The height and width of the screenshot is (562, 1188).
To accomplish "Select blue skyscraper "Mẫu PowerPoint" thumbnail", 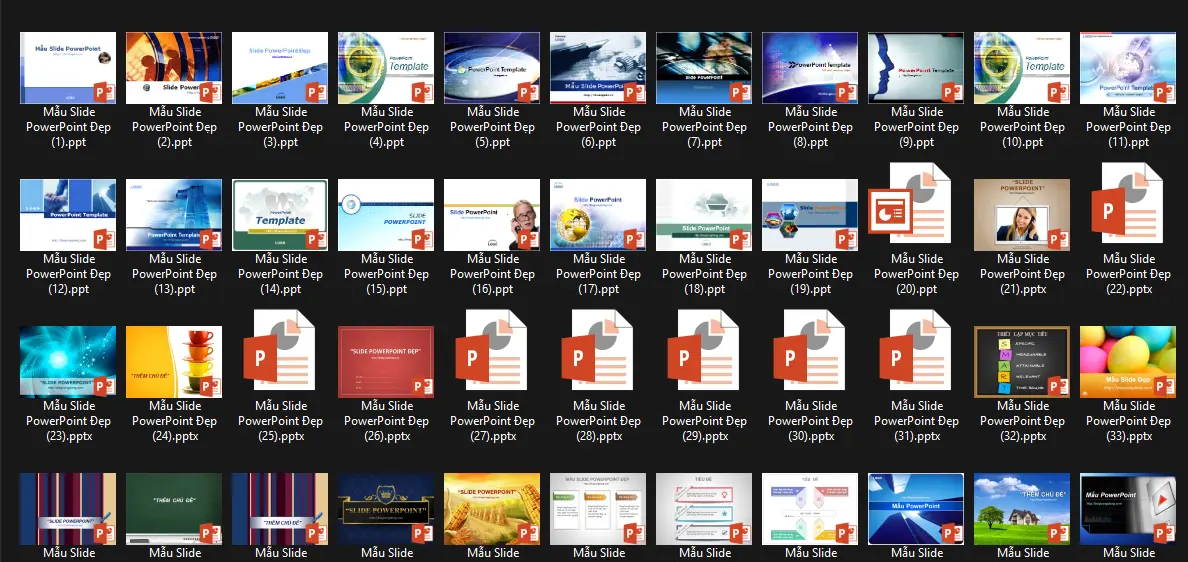I will point(917,509).
